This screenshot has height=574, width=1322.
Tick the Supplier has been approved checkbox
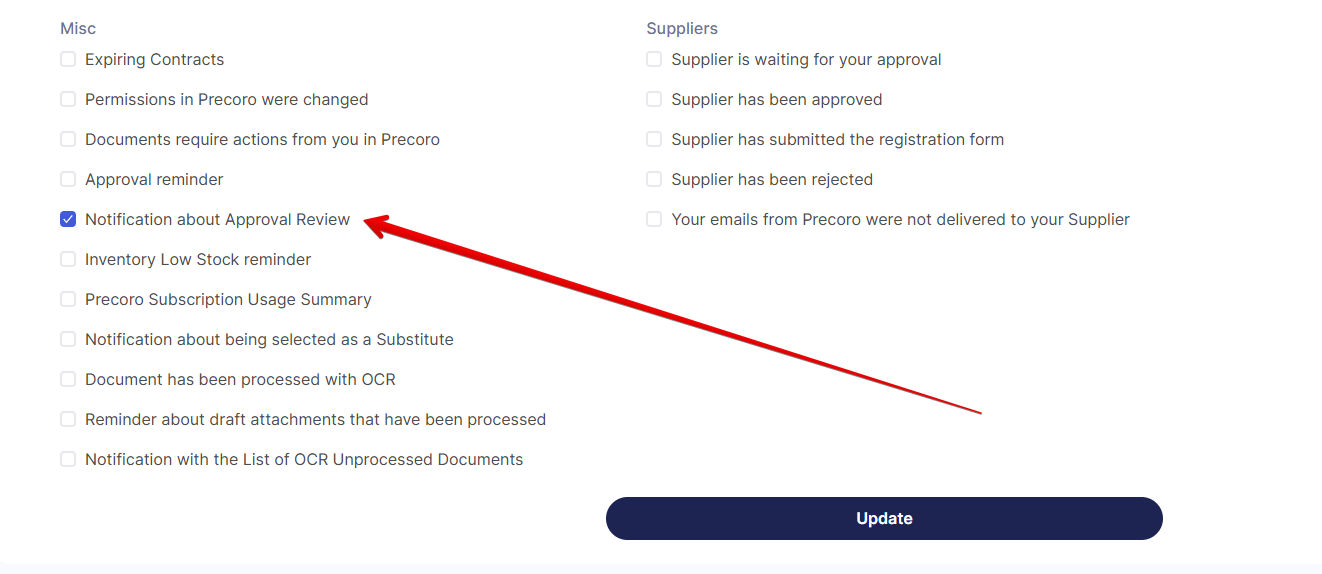click(x=654, y=100)
